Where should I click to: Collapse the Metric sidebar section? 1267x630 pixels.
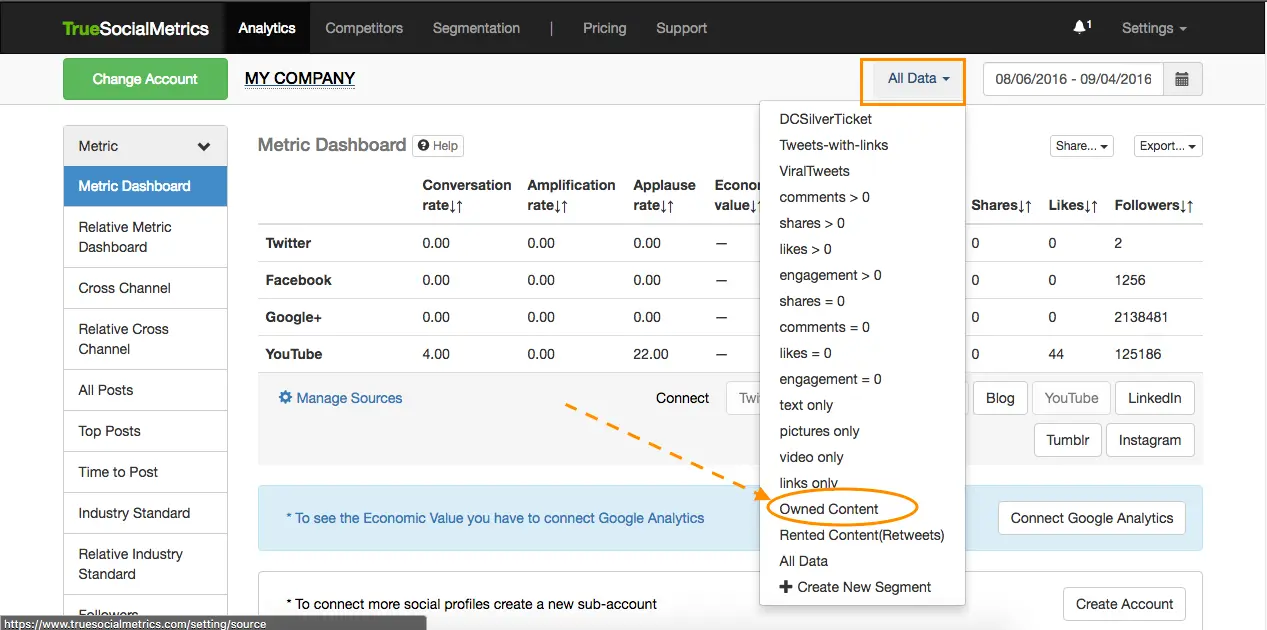tap(204, 146)
